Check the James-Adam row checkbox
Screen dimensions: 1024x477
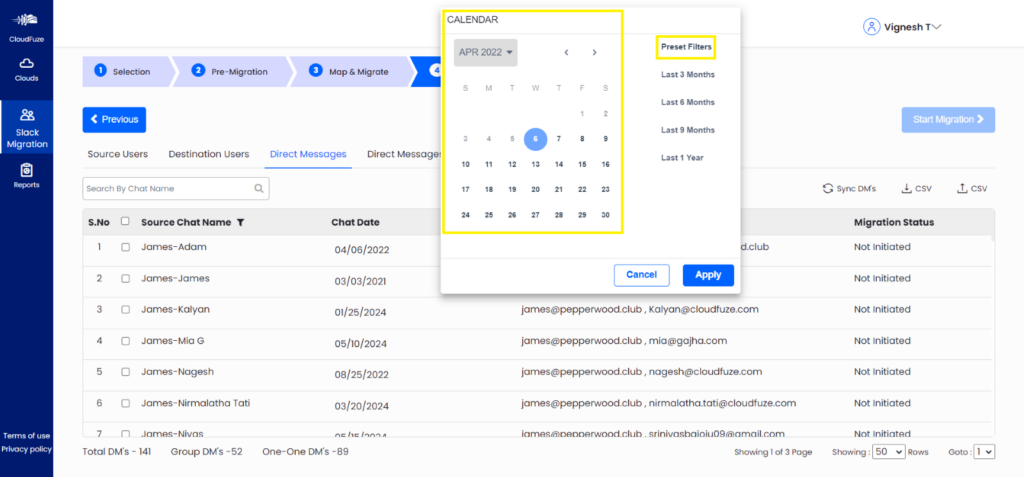pyautogui.click(x=125, y=248)
